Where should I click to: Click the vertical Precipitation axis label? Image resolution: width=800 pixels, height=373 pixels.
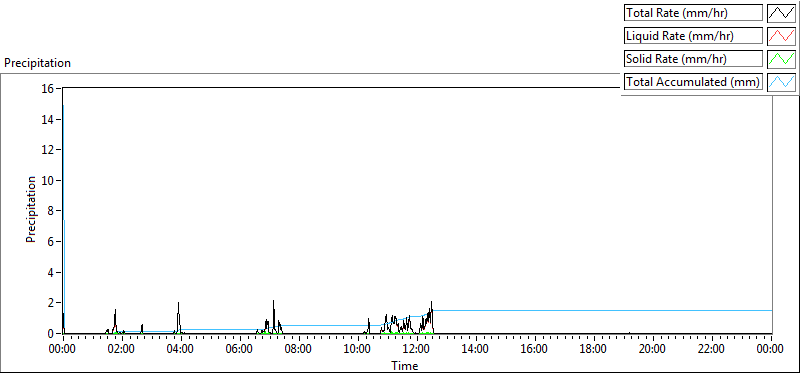point(31,209)
